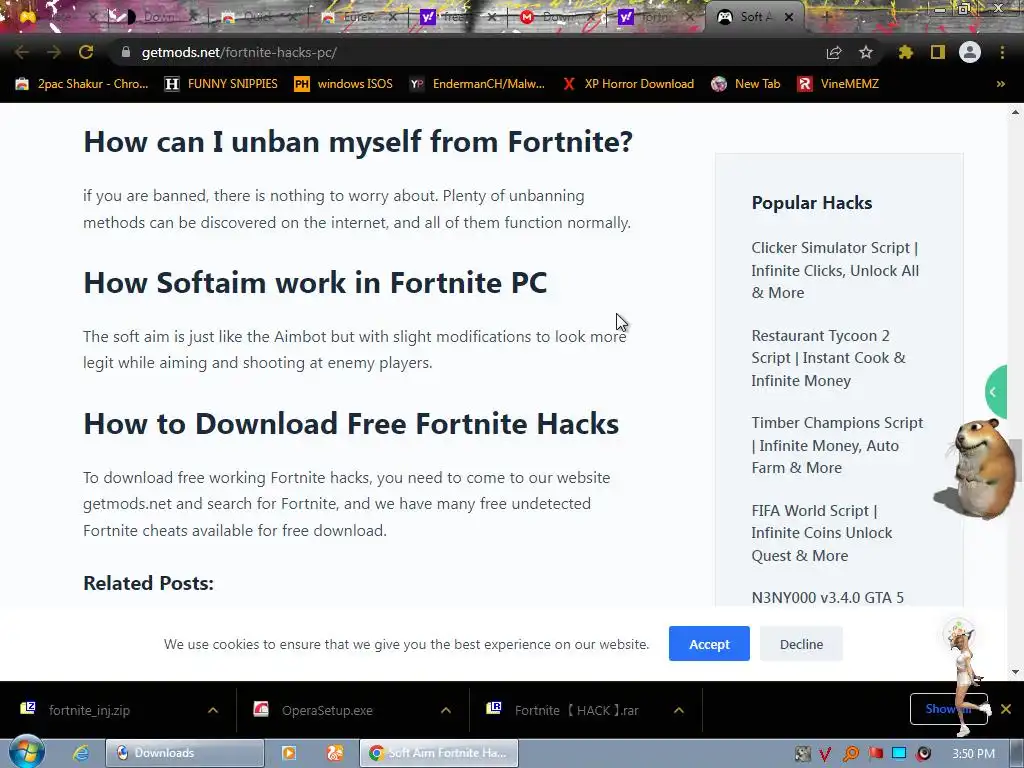The width and height of the screenshot is (1024, 768).
Task: Open Clicker Simulator Script link
Action: pos(835,270)
